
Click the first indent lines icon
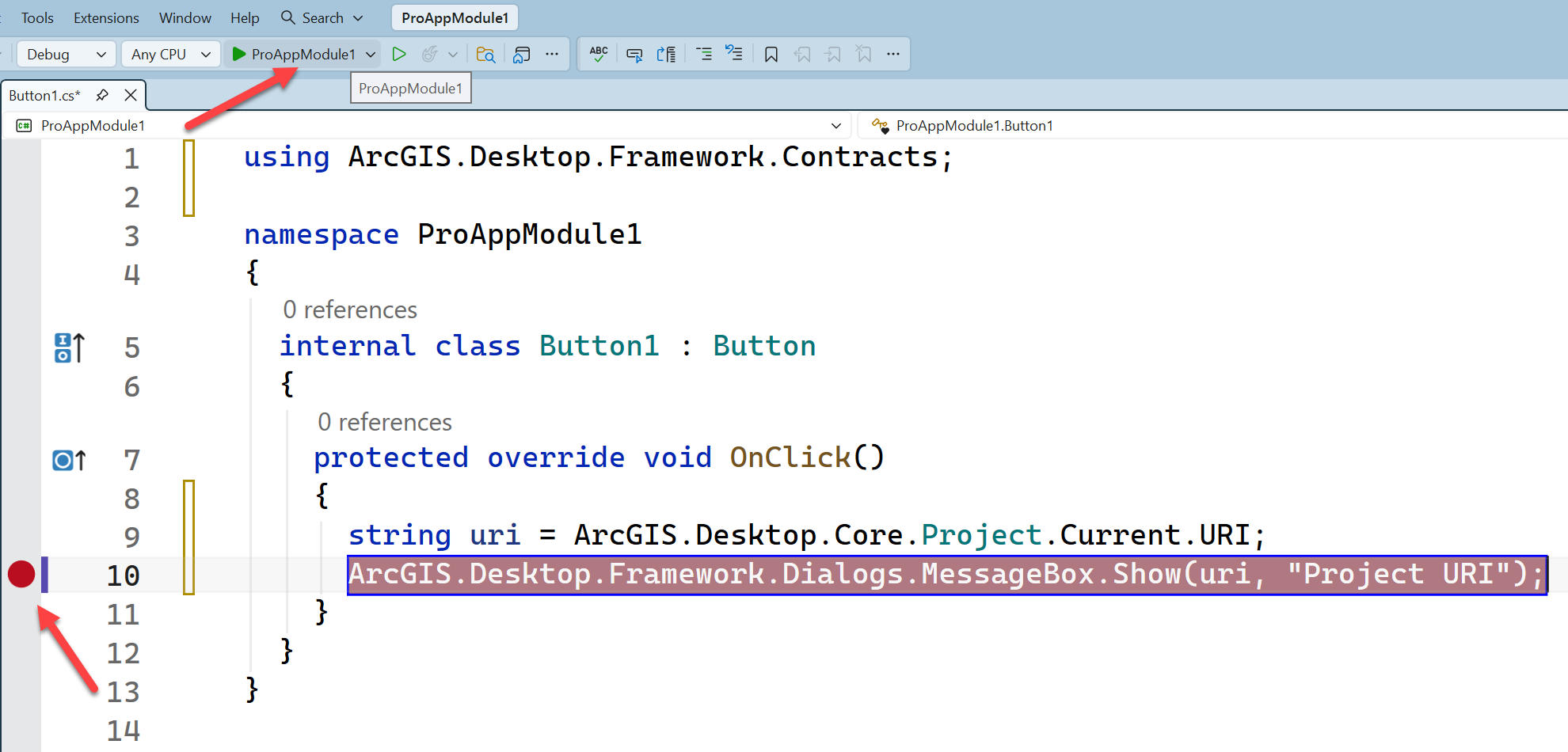pos(703,54)
